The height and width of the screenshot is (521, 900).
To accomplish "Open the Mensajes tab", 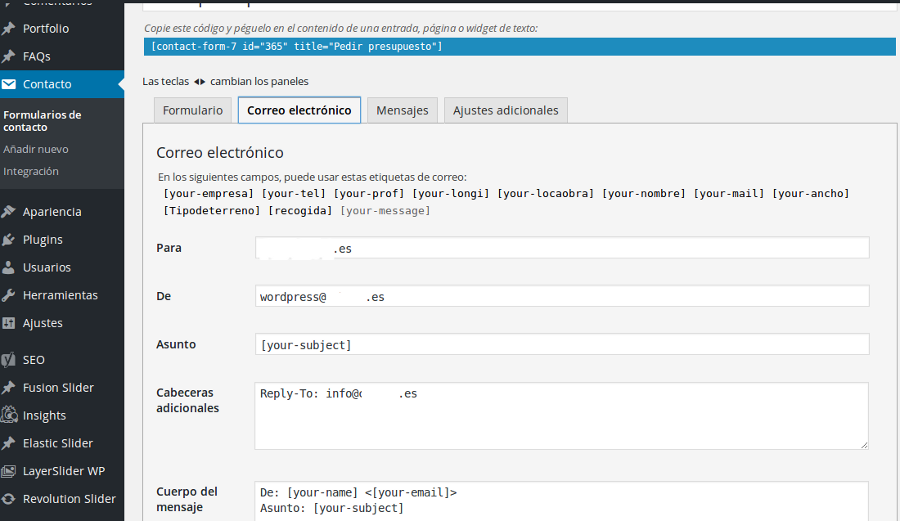I will click(402, 111).
